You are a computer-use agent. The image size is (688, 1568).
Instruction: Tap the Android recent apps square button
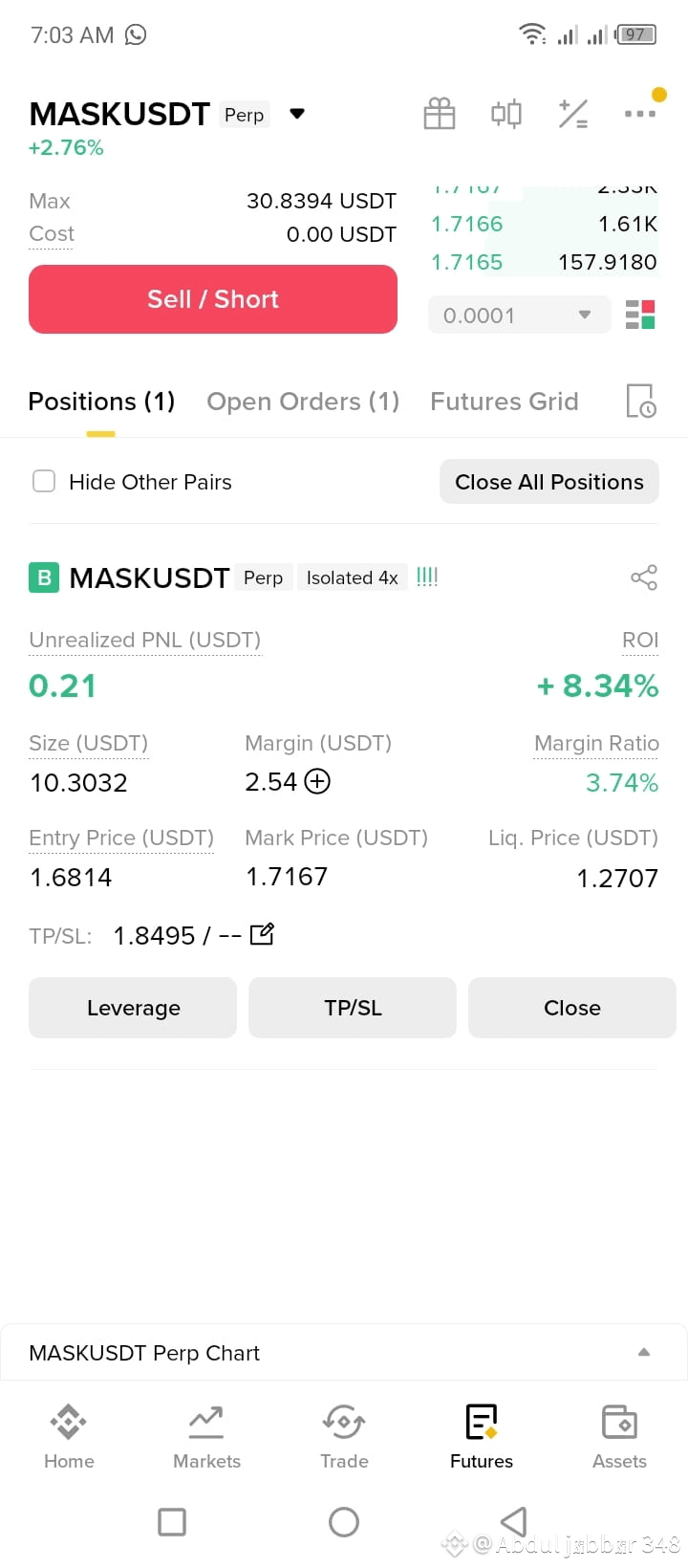tap(172, 1521)
